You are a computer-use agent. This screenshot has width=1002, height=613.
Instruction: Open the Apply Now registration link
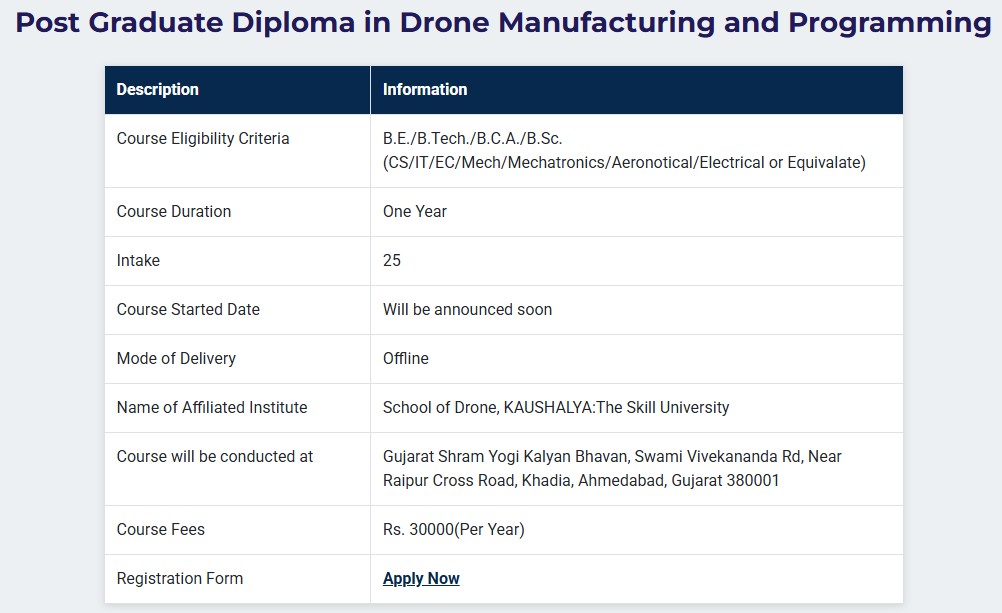tap(421, 578)
